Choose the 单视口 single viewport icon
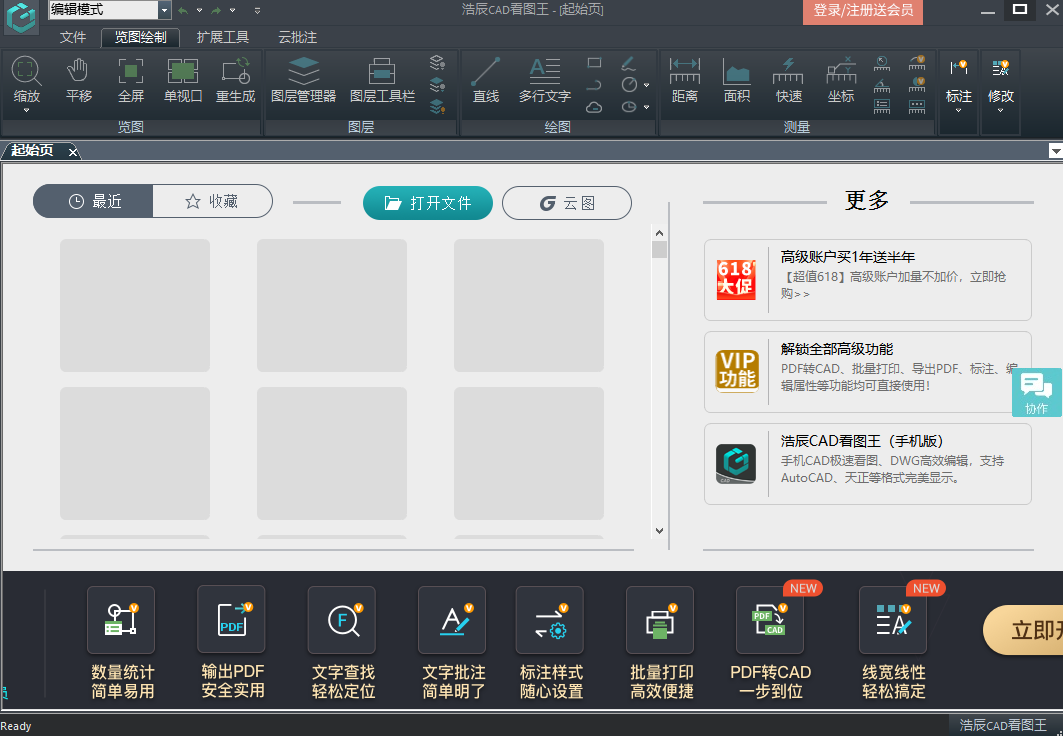The height and width of the screenshot is (736, 1063). [183, 80]
